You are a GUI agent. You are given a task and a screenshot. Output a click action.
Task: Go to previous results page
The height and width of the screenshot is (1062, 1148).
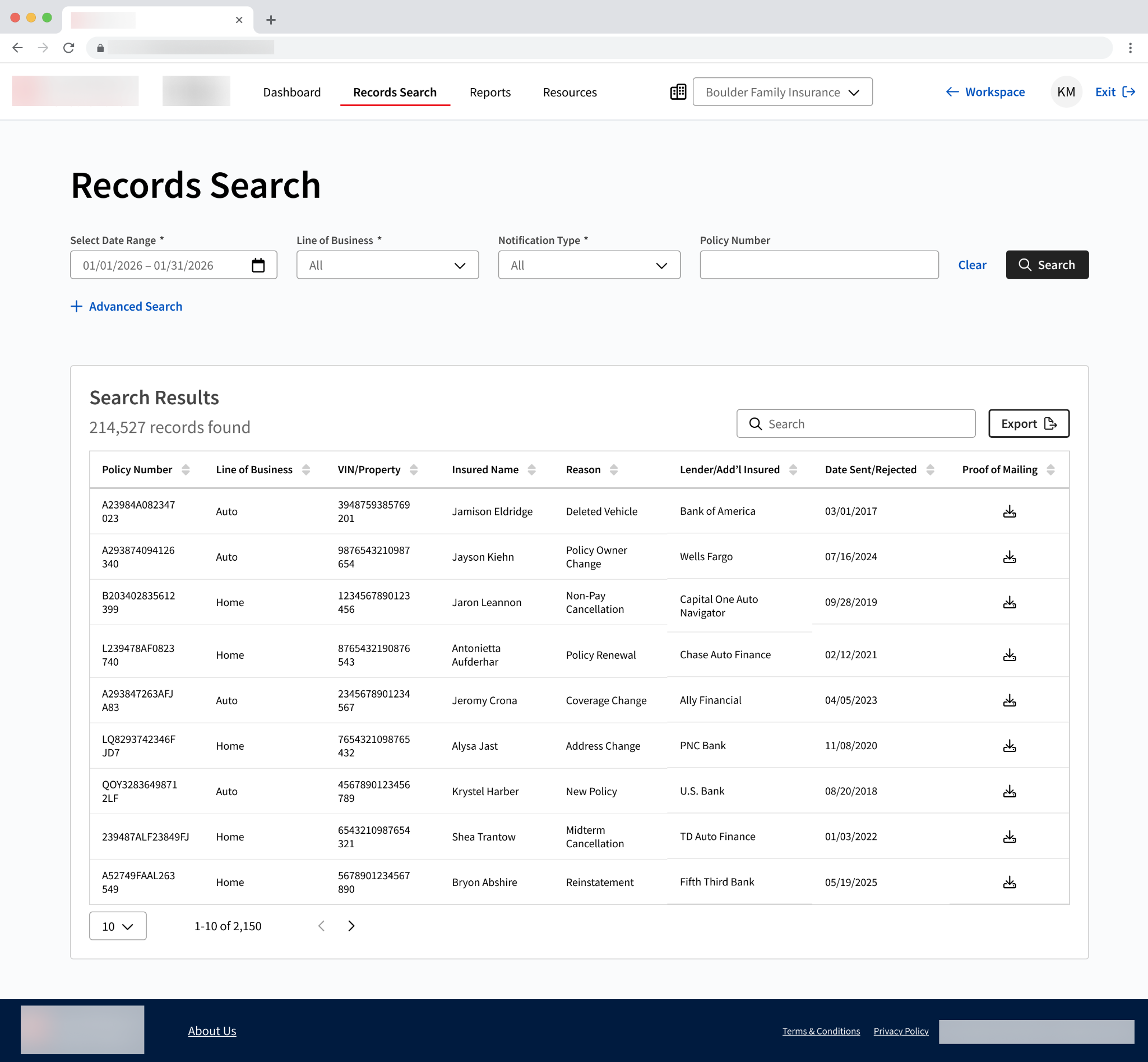(x=321, y=926)
